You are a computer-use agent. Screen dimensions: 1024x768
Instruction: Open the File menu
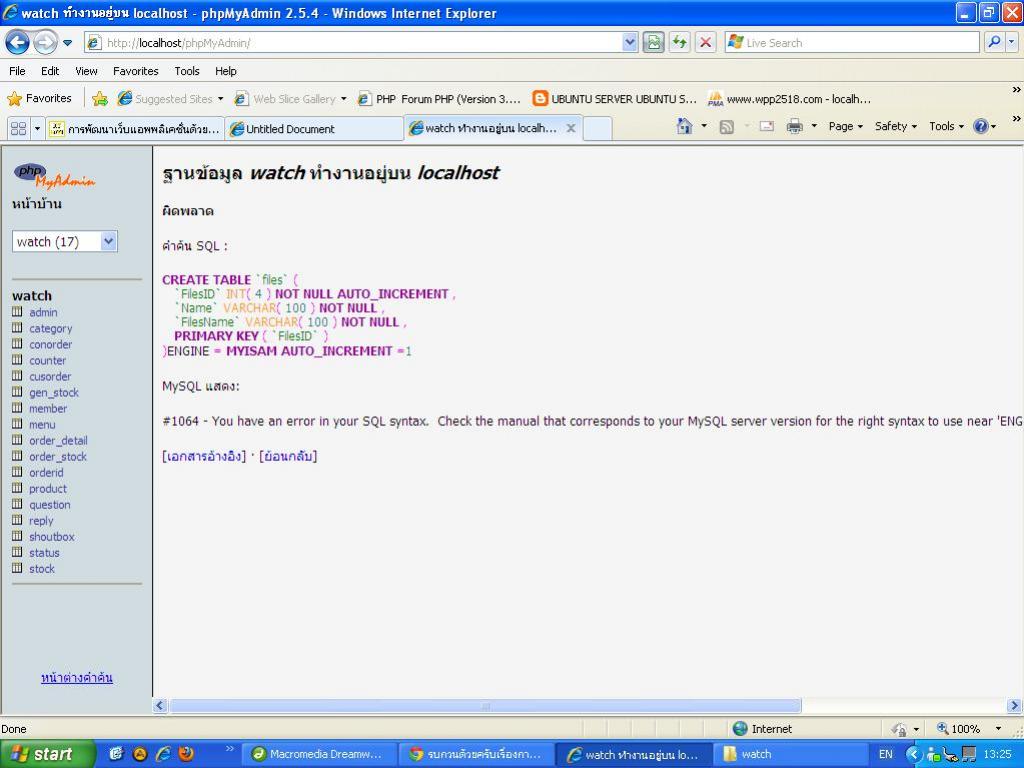tap(18, 71)
